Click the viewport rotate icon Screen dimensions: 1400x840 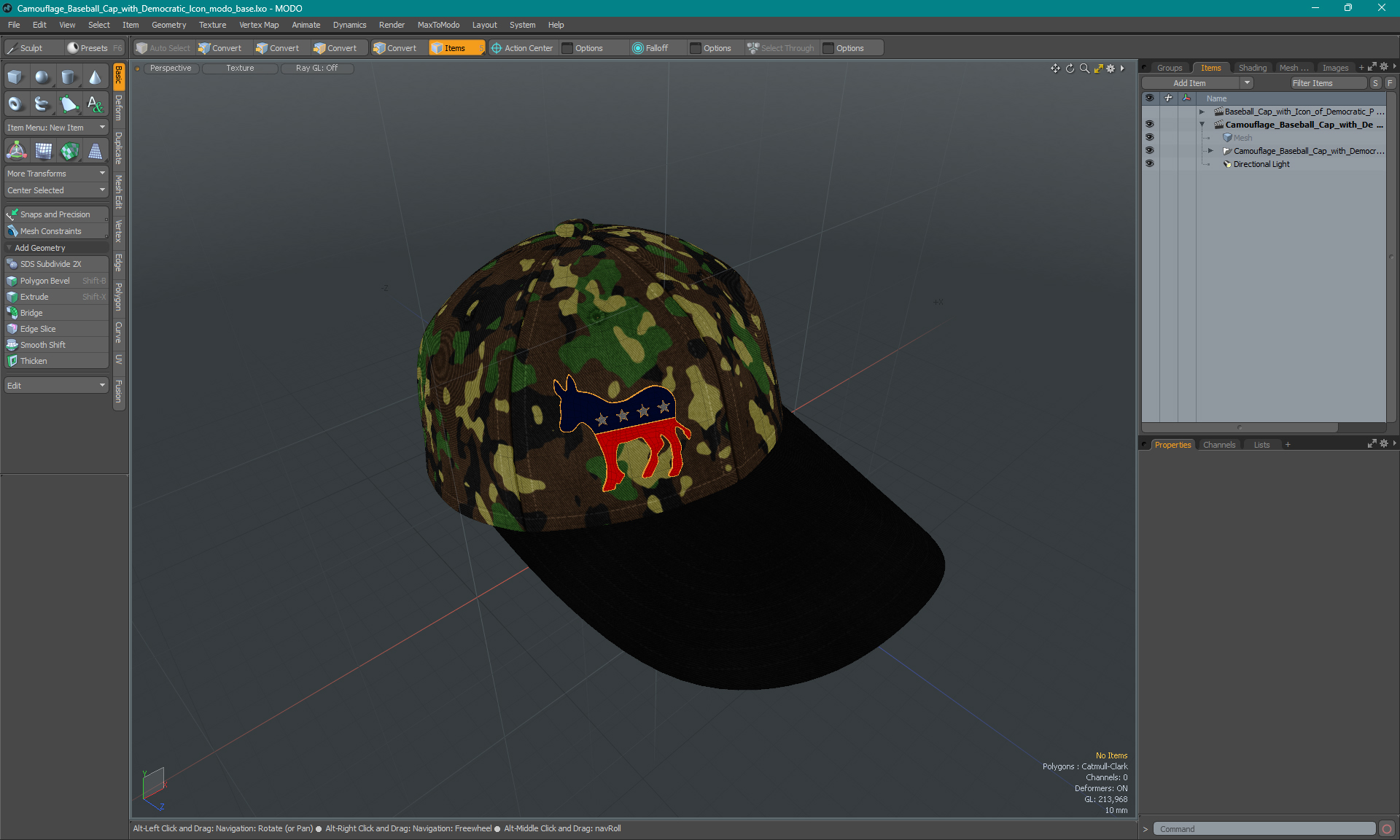click(1070, 69)
